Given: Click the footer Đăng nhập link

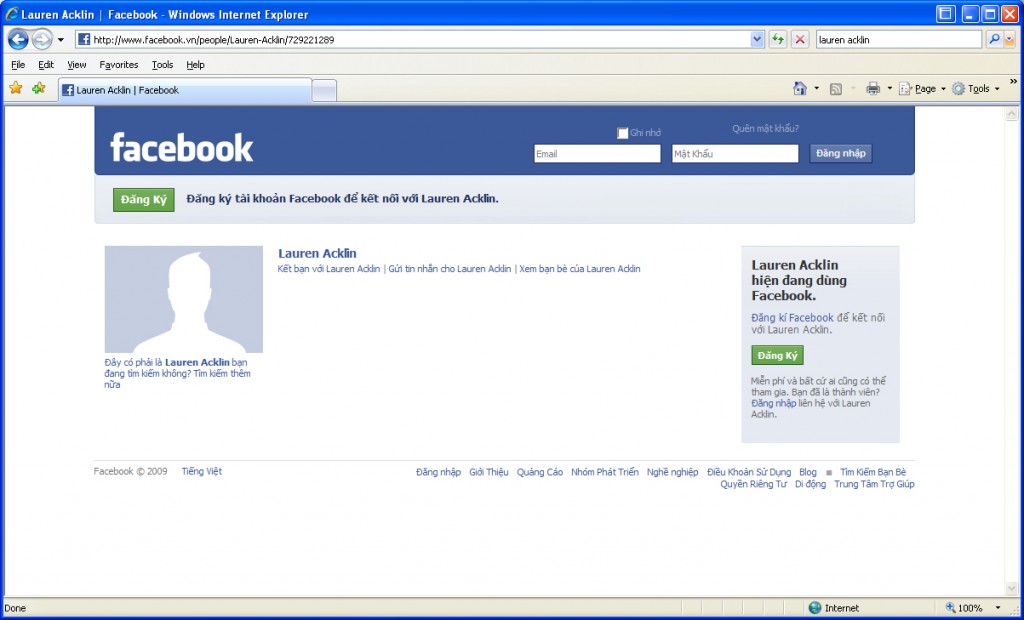Looking at the screenshot, I should [438, 472].
